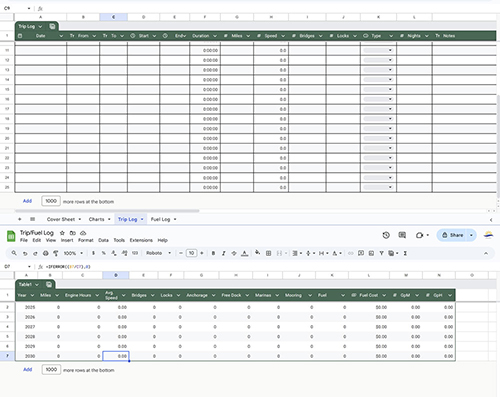Click the Trip/Fuel Log document title

point(37,233)
